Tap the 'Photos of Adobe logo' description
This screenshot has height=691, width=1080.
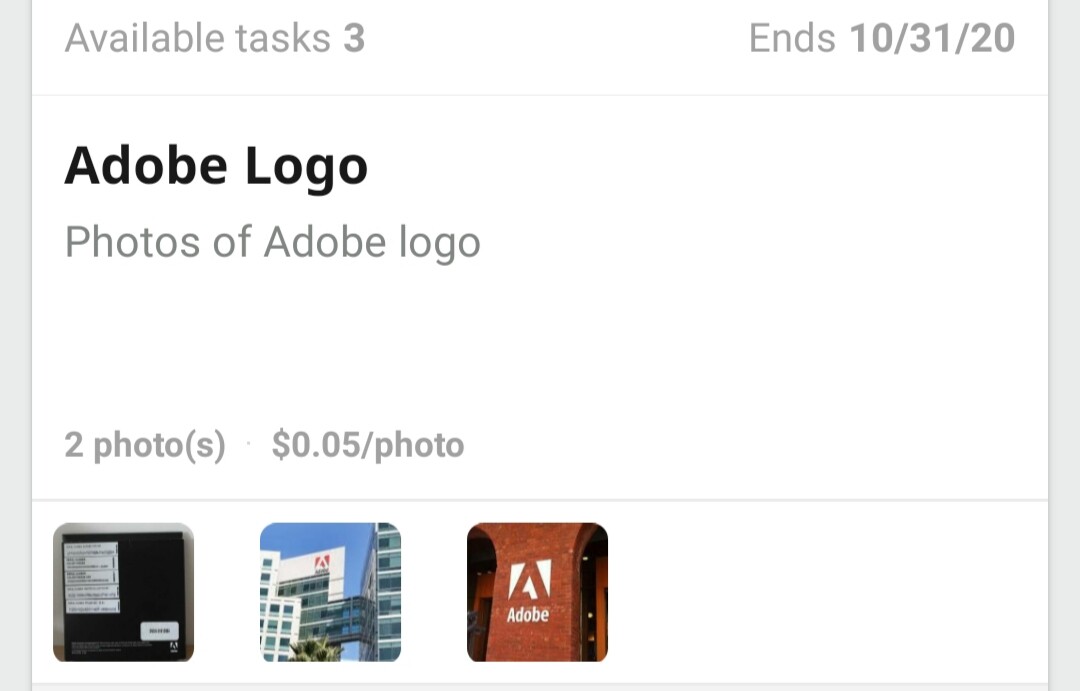click(273, 243)
